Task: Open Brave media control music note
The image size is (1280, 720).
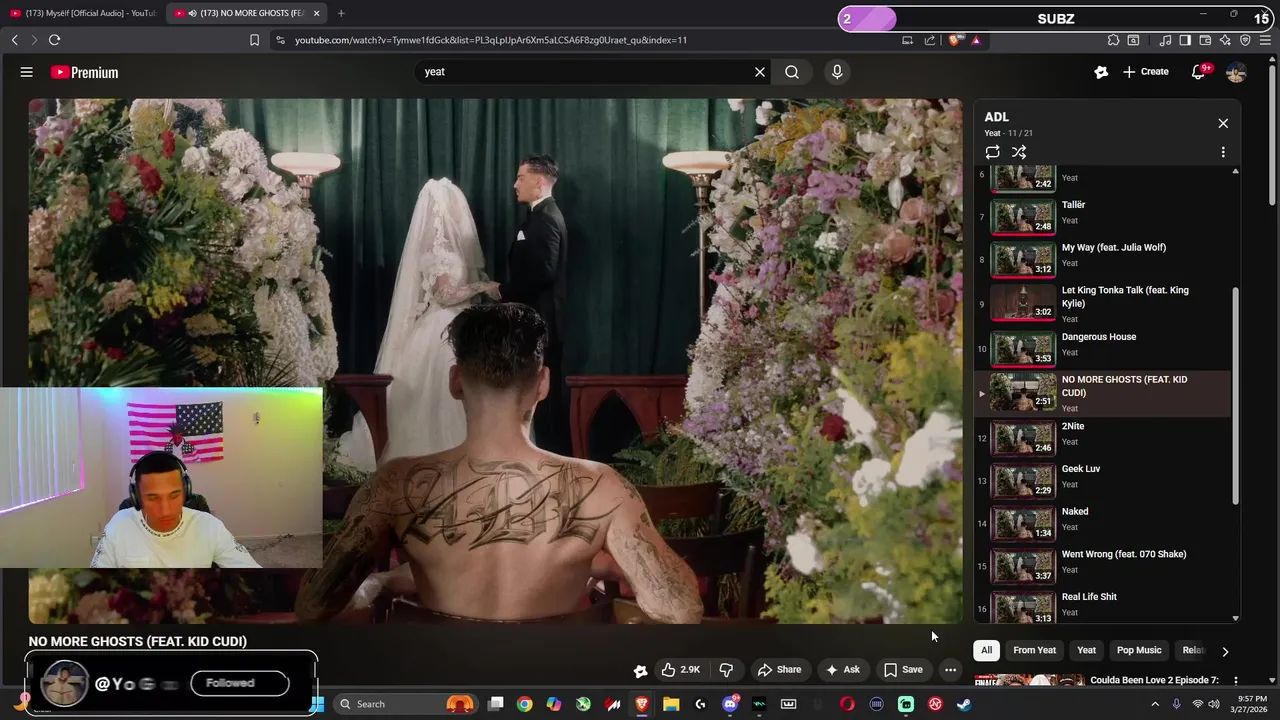Action: [x=1165, y=40]
